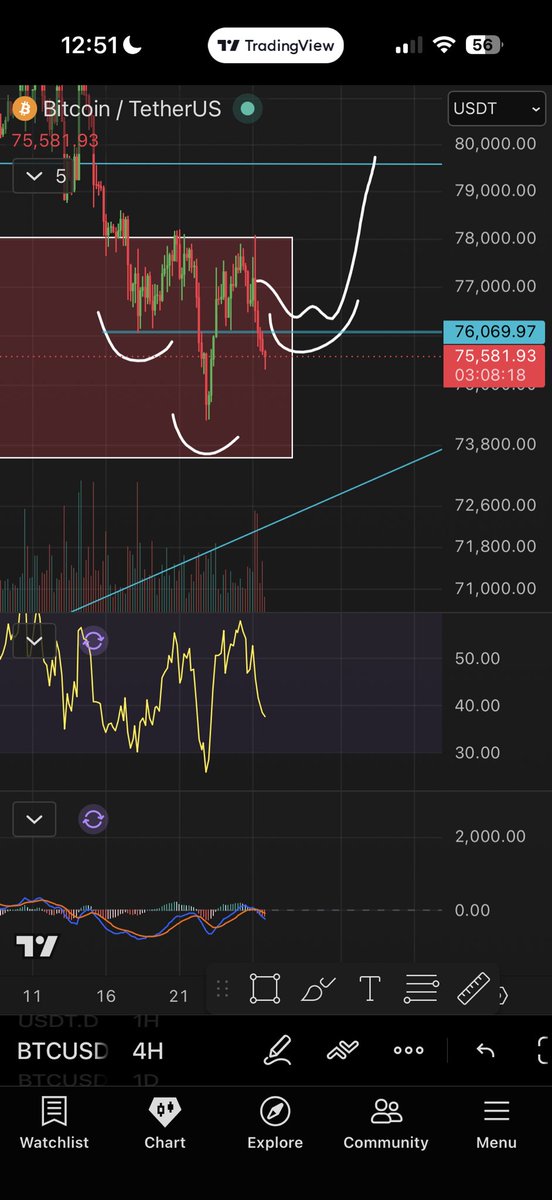The image size is (552, 1200).
Task: Open the pen drawing tools
Action: [x=277, y=1050]
